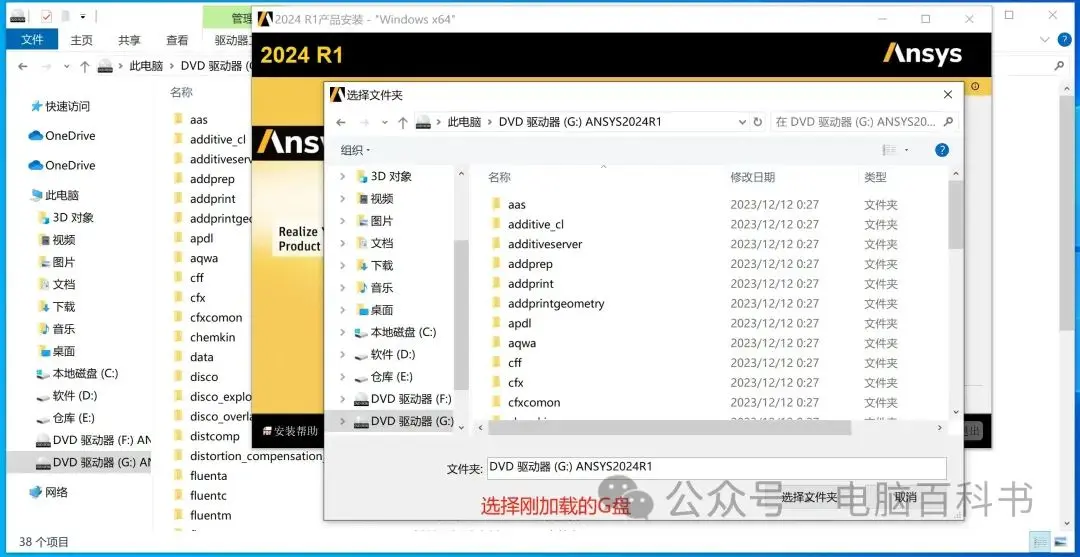This screenshot has width=1080, height=557.
Task: Expand 本地磁盘 (C:) node in dialog tree
Action: pos(342,332)
